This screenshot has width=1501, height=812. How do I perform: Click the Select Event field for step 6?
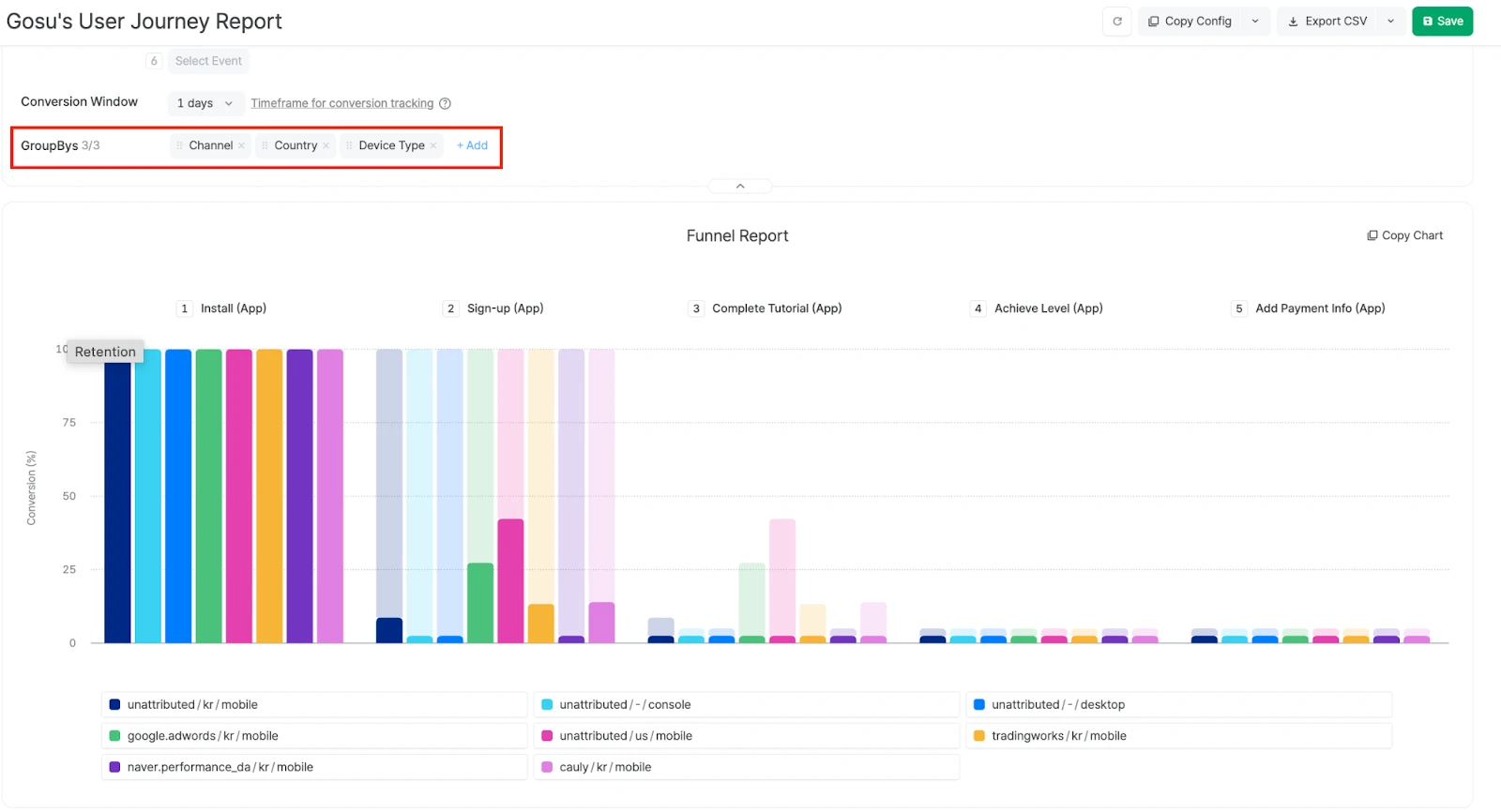point(208,61)
